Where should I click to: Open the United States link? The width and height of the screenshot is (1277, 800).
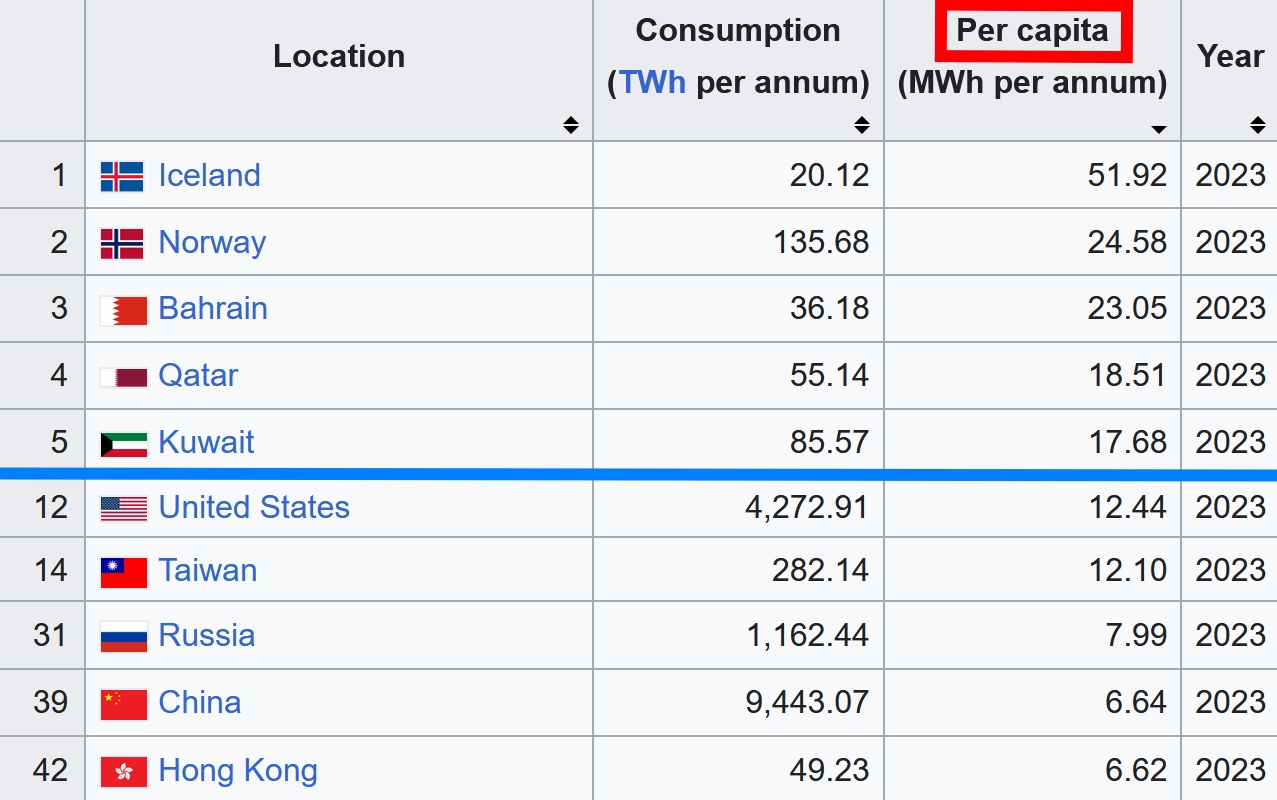[x=254, y=508]
